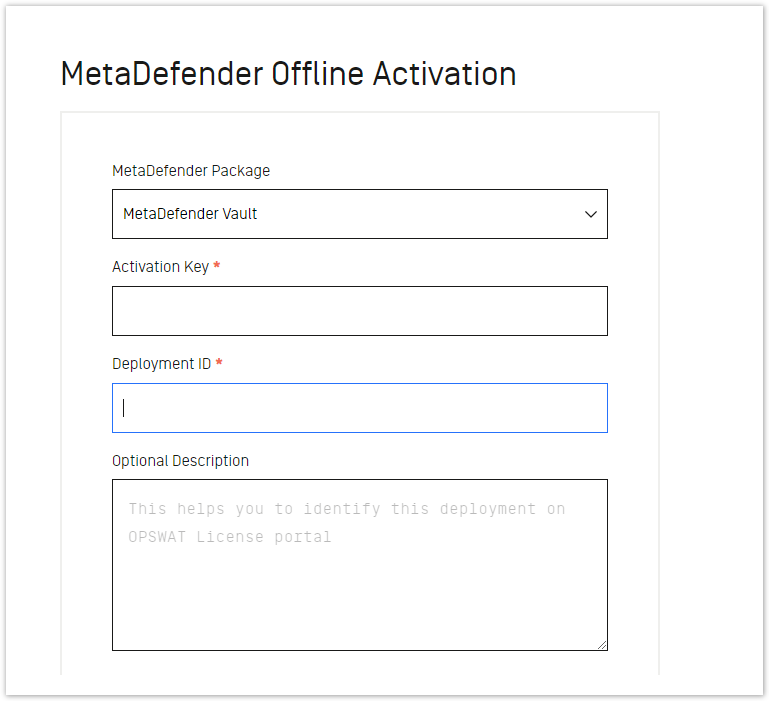Click the 'Optional Description' label text
Viewport: 769px width, 701px height.
point(180,461)
